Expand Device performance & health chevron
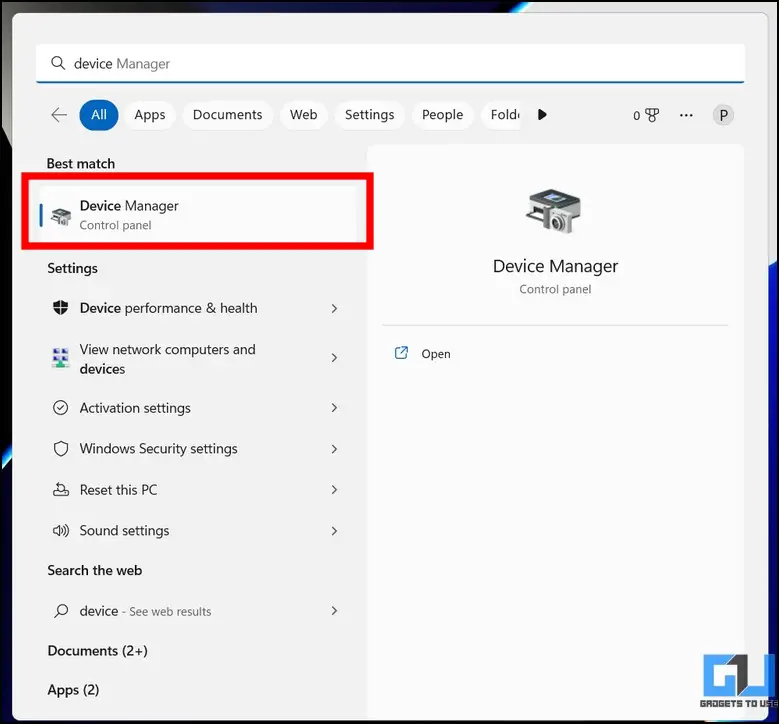Image resolution: width=779 pixels, height=724 pixels. tap(334, 309)
